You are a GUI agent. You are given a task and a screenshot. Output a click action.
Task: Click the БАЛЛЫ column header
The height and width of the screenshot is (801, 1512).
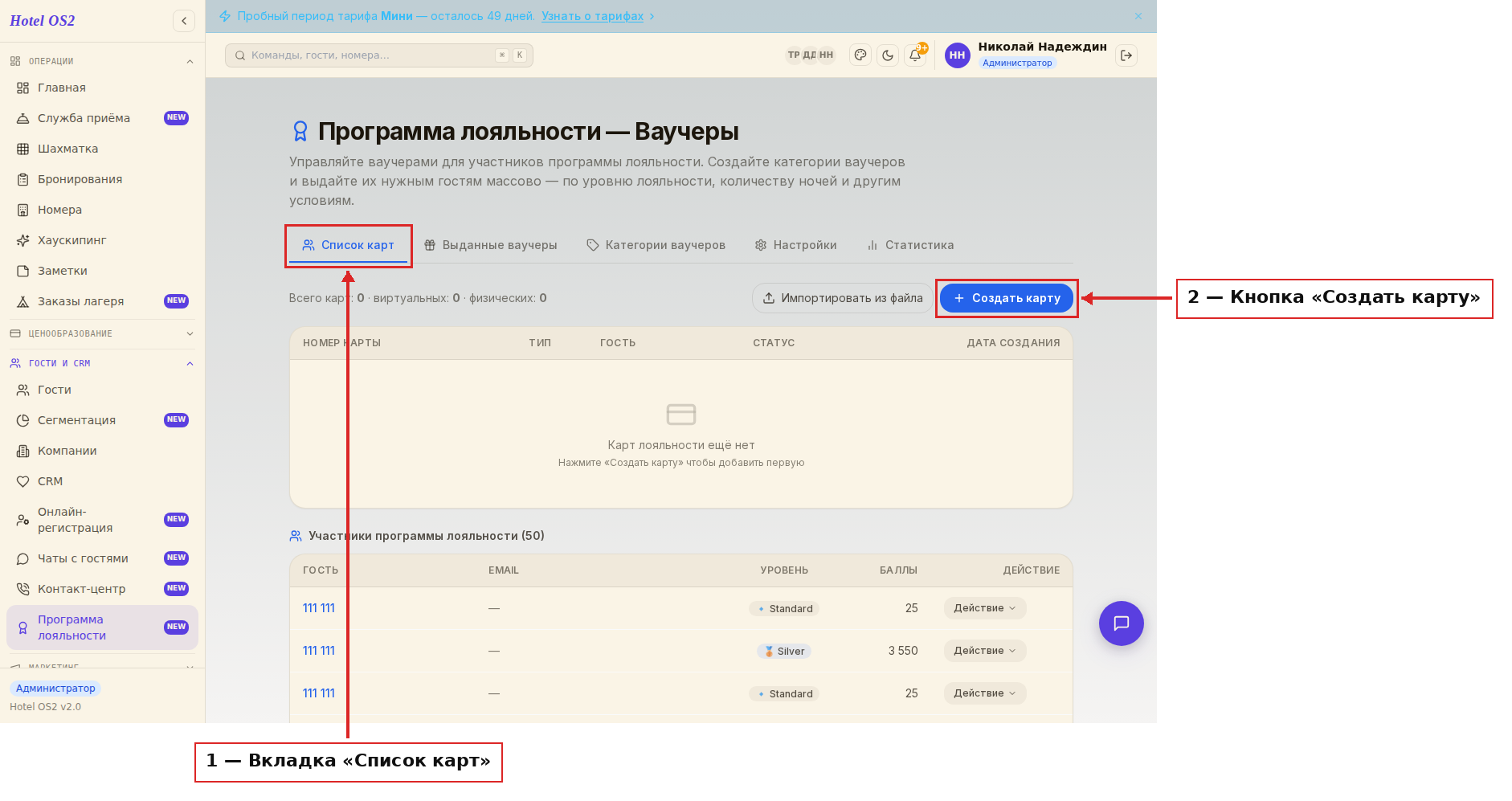(x=898, y=570)
